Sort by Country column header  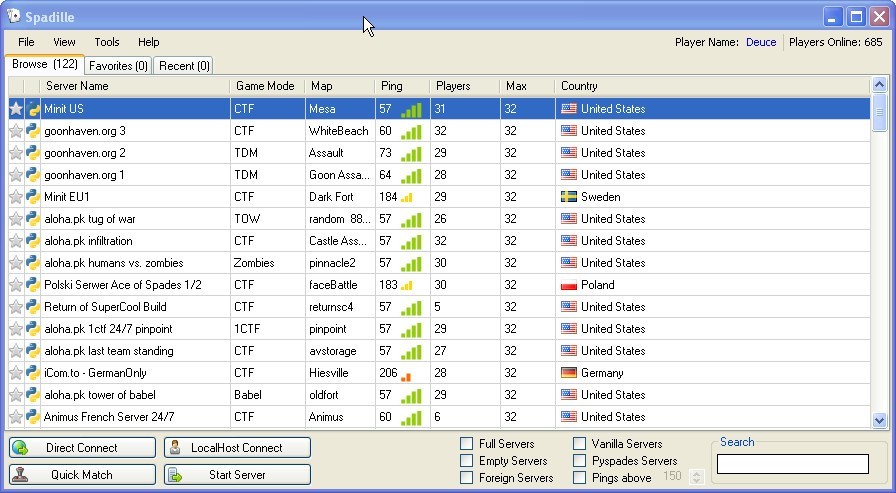point(713,86)
